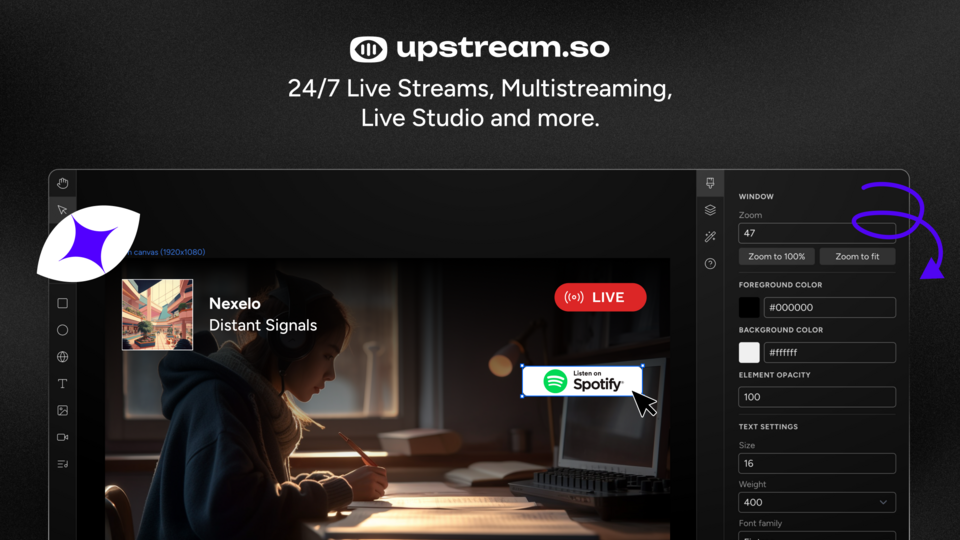Screen dimensions: 960x540
Task: Select the Nexelo title text
Action: tap(234, 304)
